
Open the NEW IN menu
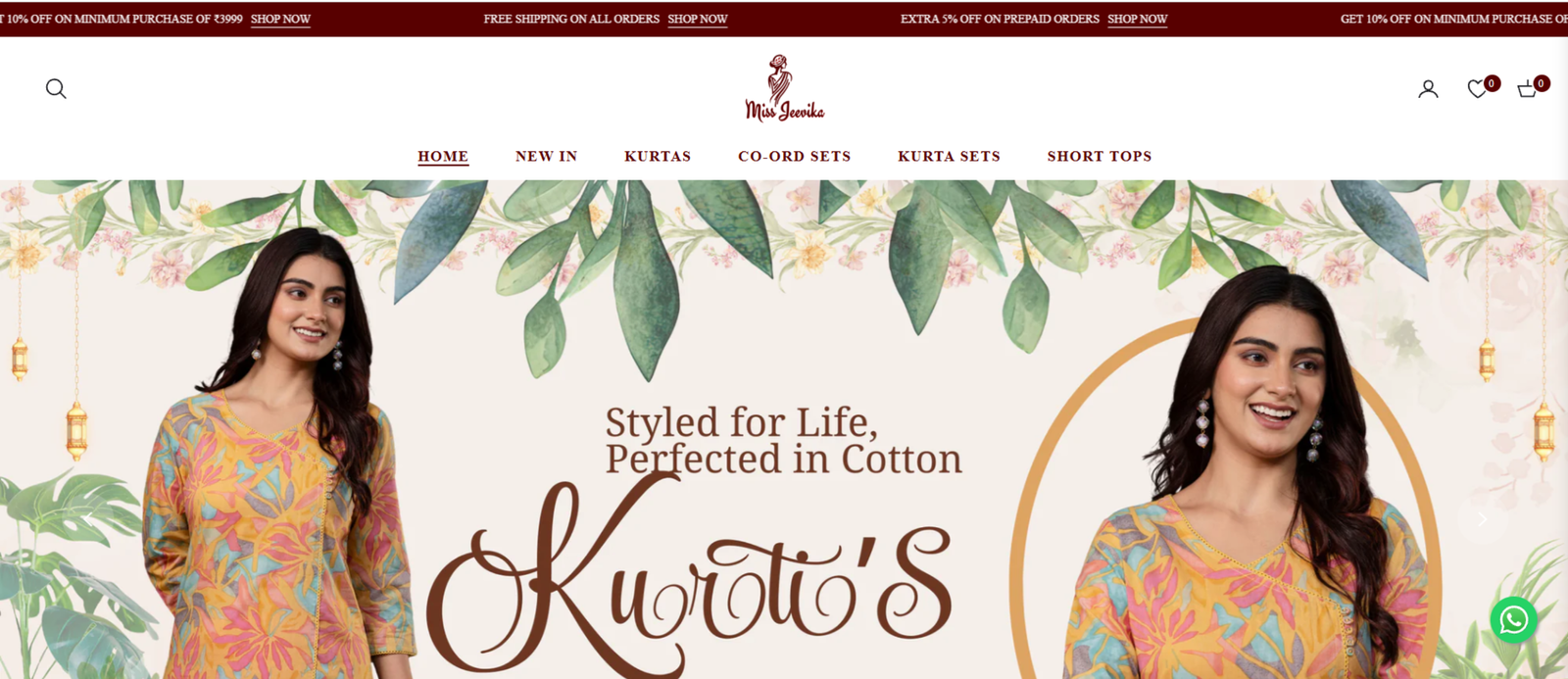click(x=547, y=156)
